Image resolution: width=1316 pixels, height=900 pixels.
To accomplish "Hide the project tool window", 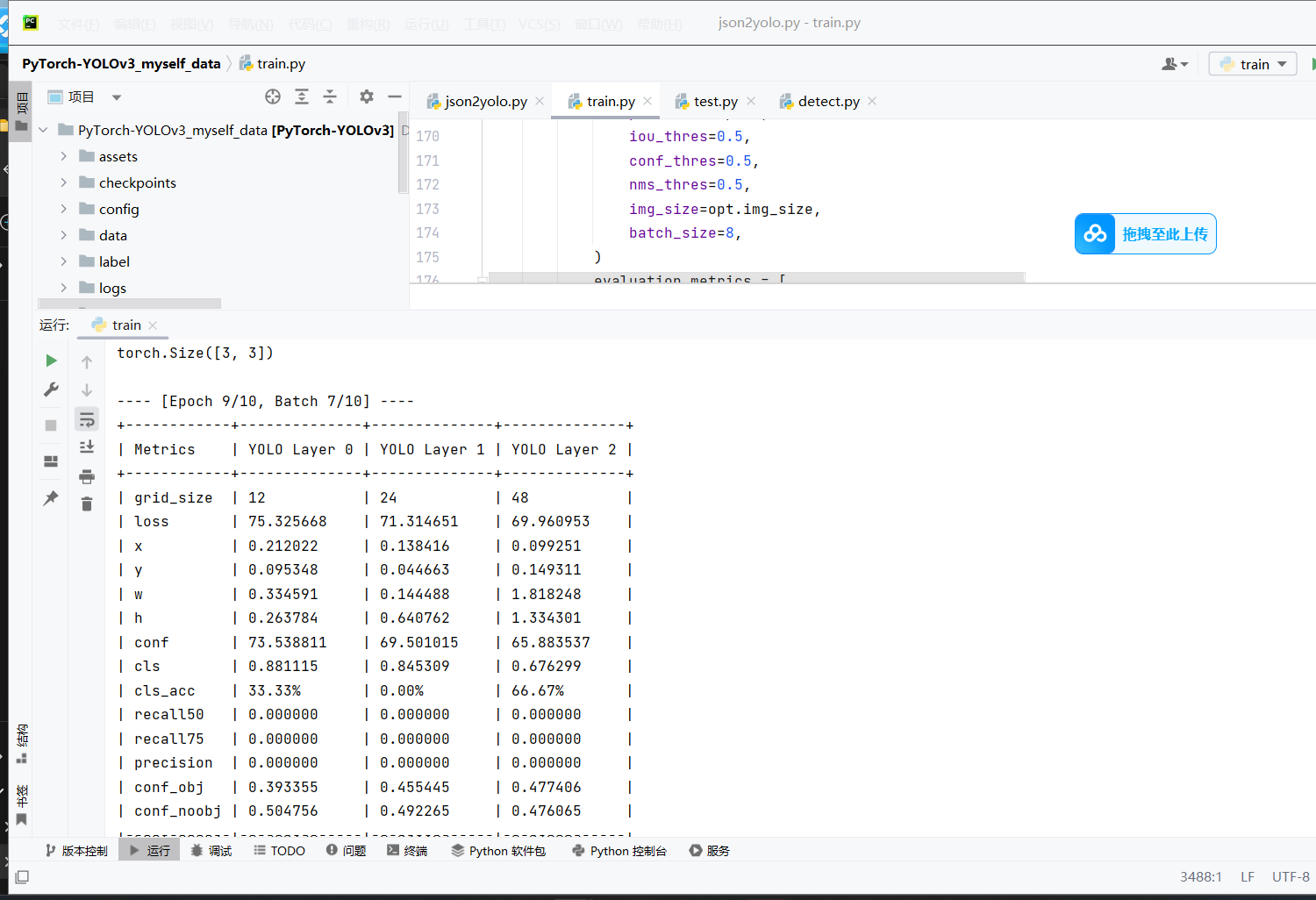I will click(x=395, y=96).
